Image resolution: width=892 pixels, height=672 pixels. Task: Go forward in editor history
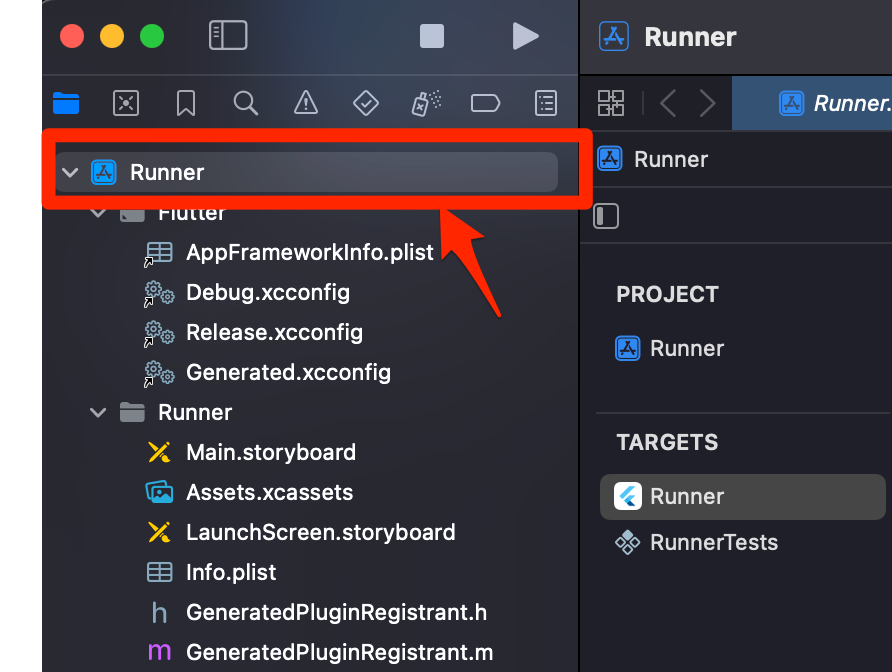pyautogui.click(x=707, y=104)
